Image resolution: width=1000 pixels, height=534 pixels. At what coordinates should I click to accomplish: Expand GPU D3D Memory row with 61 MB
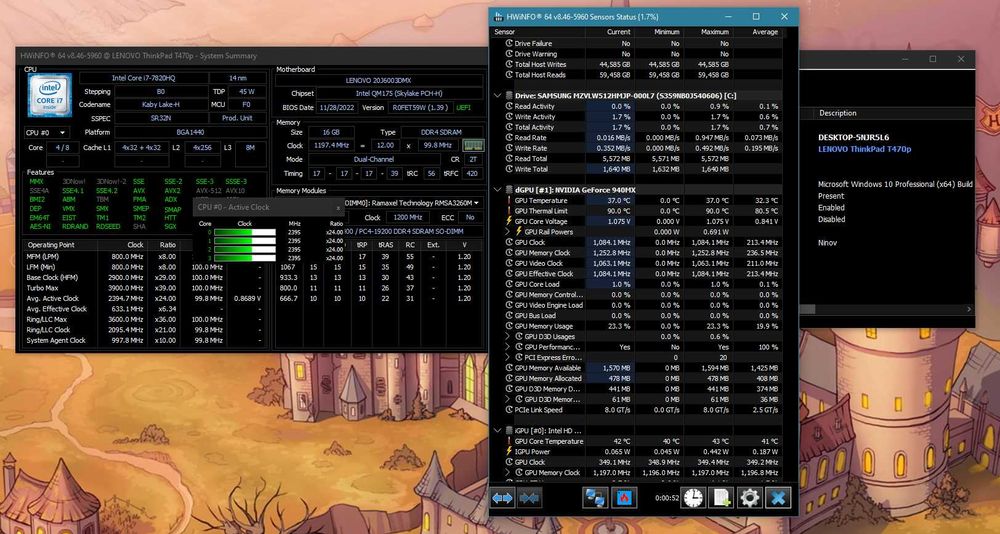(508, 399)
